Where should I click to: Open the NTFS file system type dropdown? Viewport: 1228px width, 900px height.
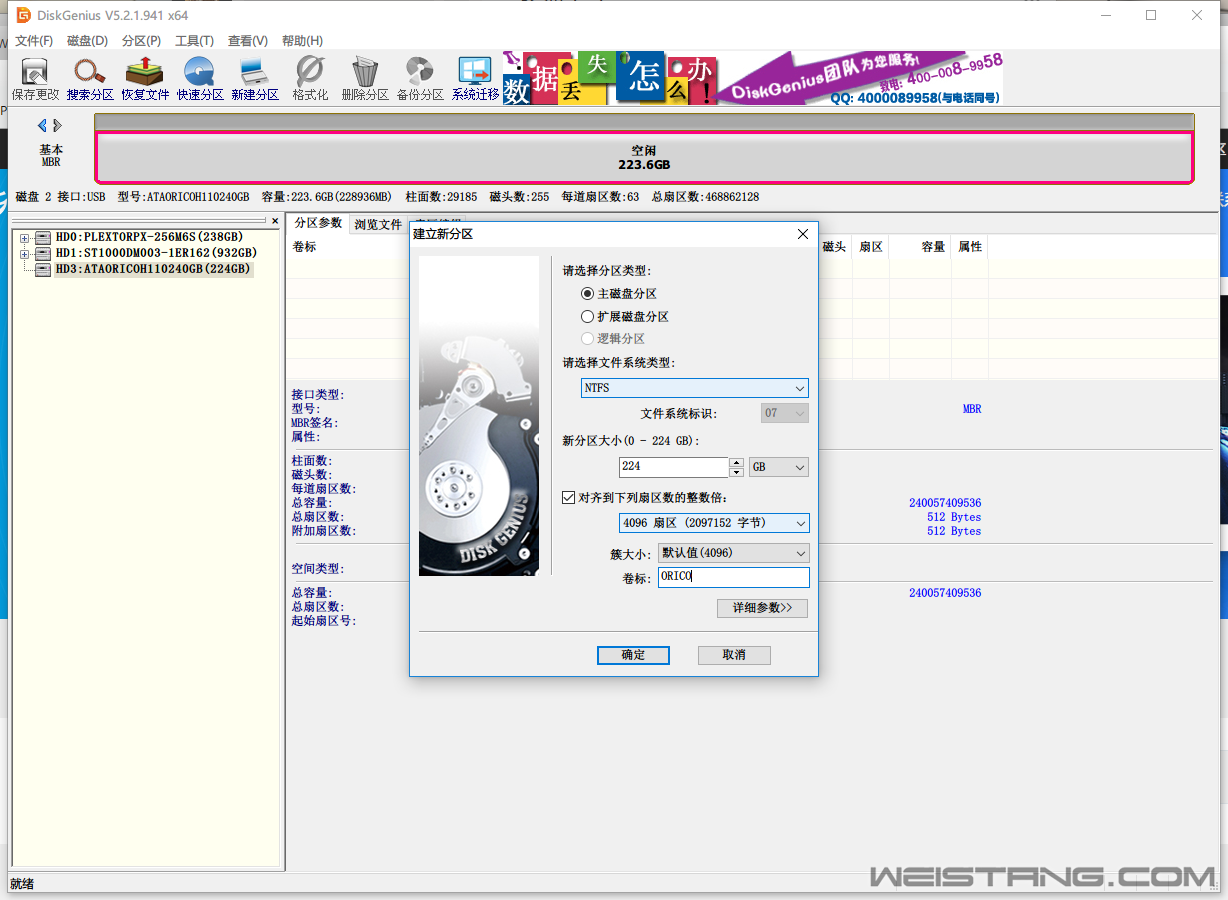pos(695,388)
